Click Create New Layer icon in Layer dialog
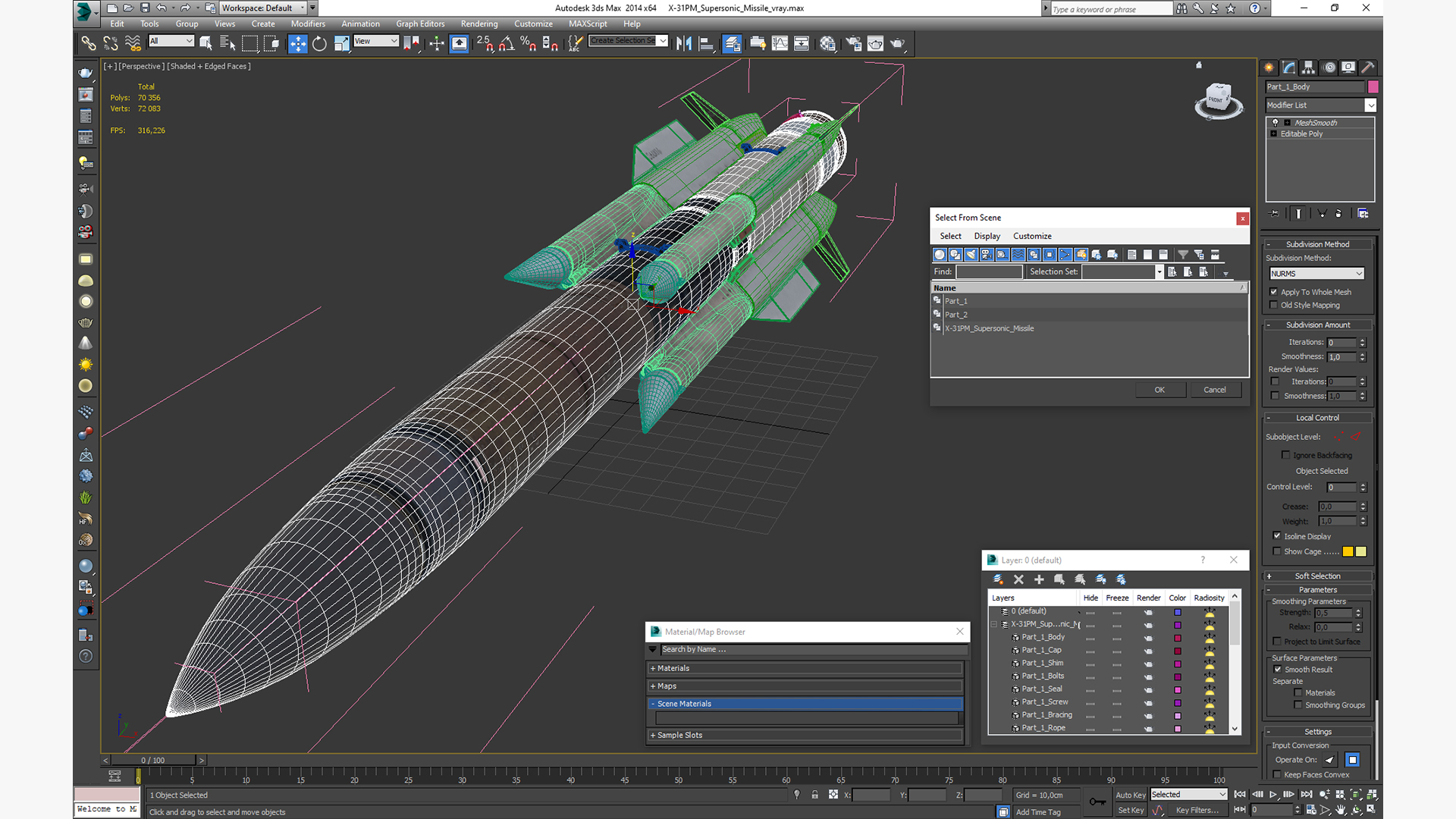Screen dimensions: 1456x819 point(998,579)
